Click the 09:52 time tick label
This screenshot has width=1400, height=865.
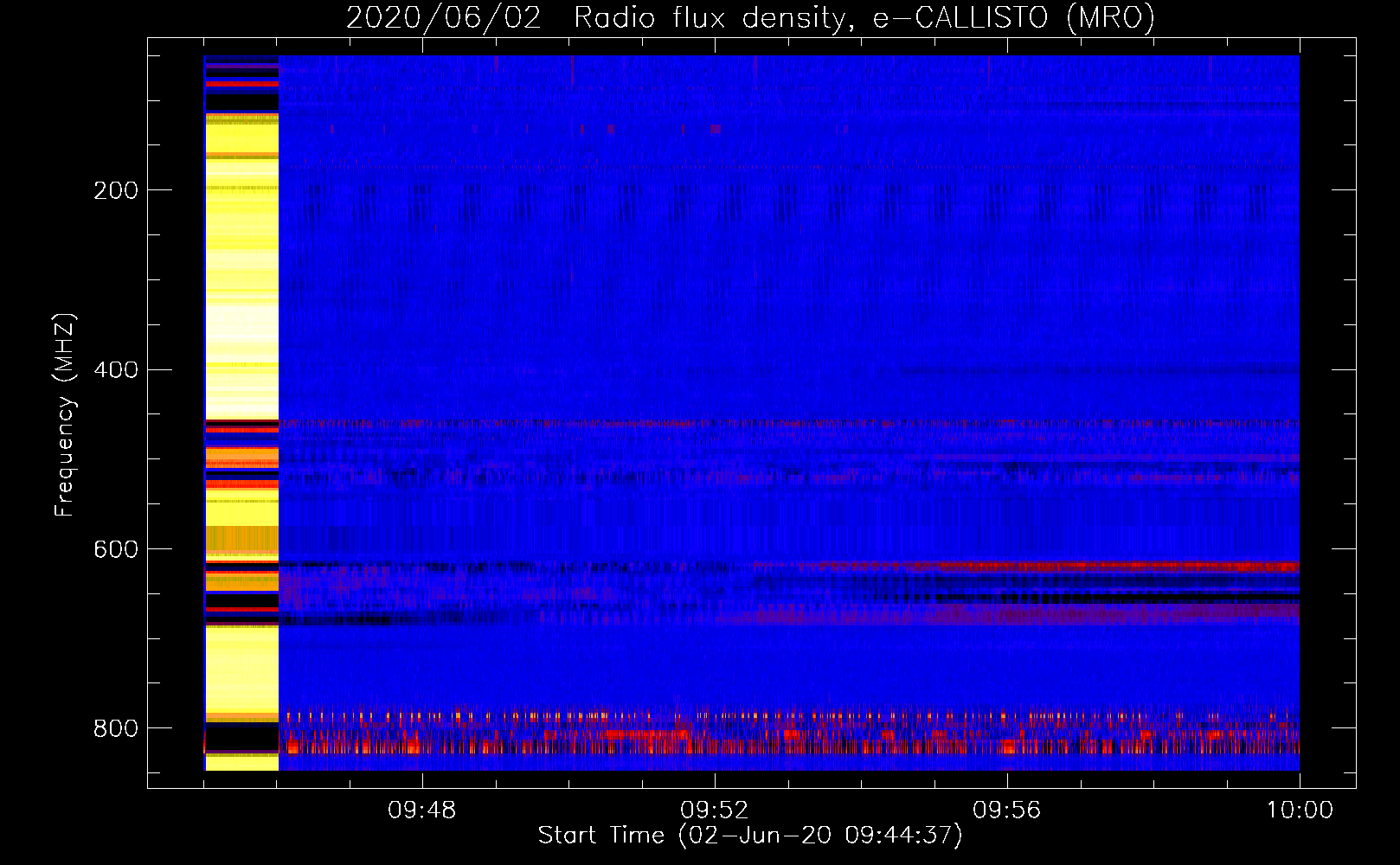point(714,811)
